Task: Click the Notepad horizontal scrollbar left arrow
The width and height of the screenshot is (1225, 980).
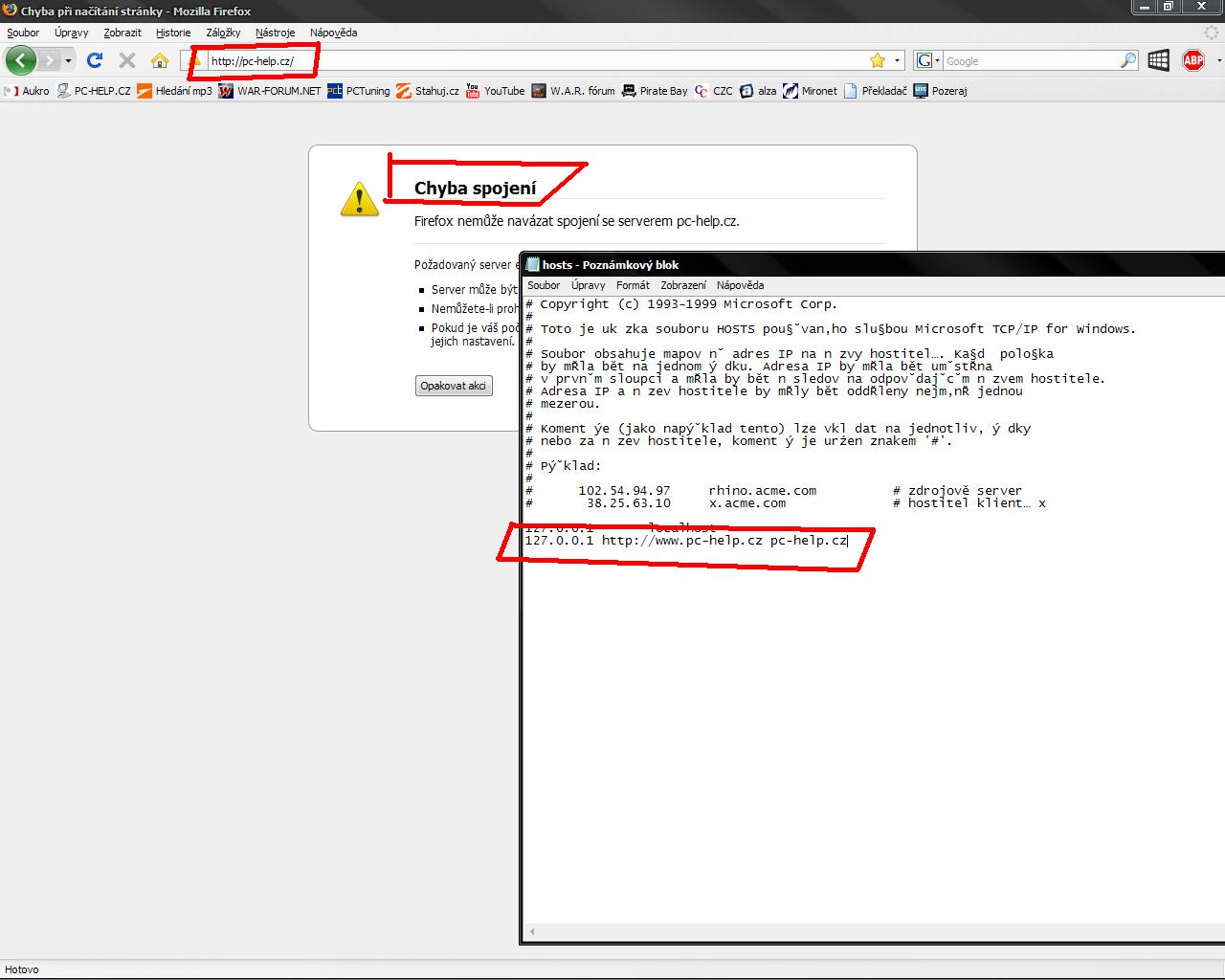Action: 532,931
